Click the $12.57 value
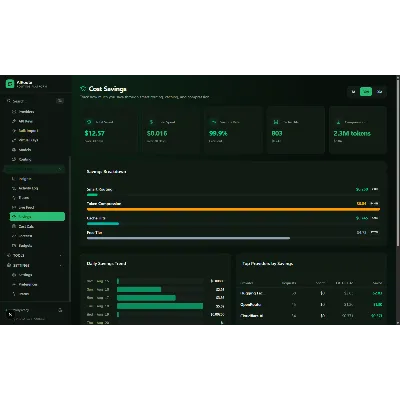 (x=95, y=133)
